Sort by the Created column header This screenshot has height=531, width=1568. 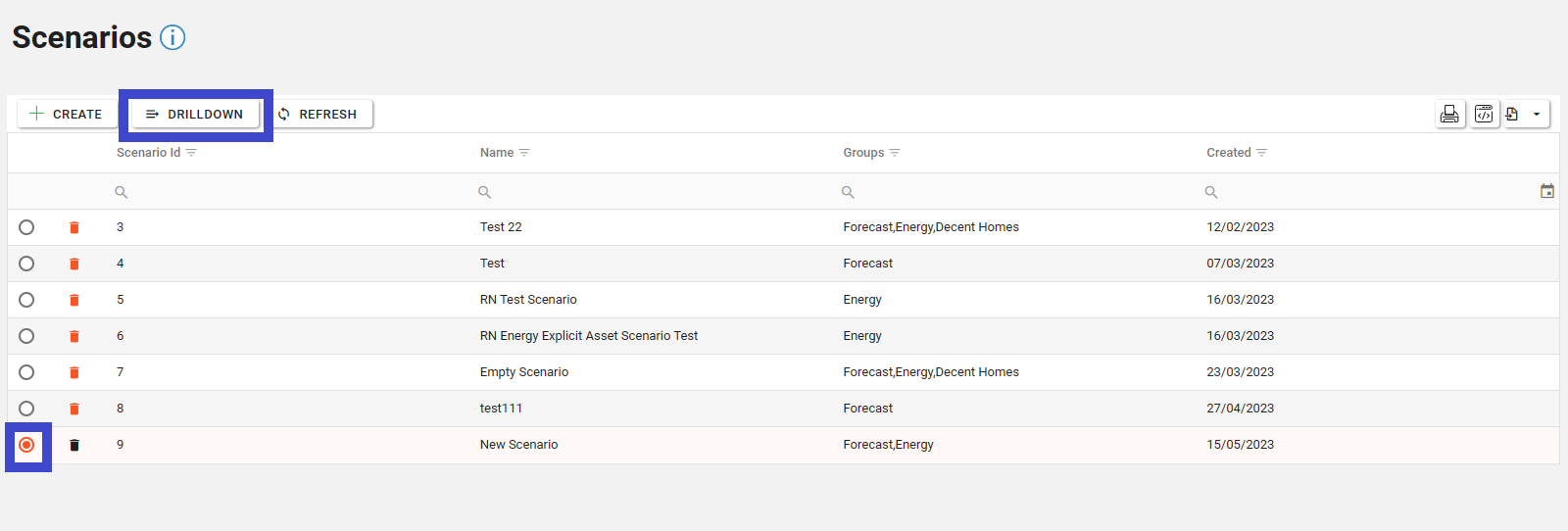[1228, 153]
